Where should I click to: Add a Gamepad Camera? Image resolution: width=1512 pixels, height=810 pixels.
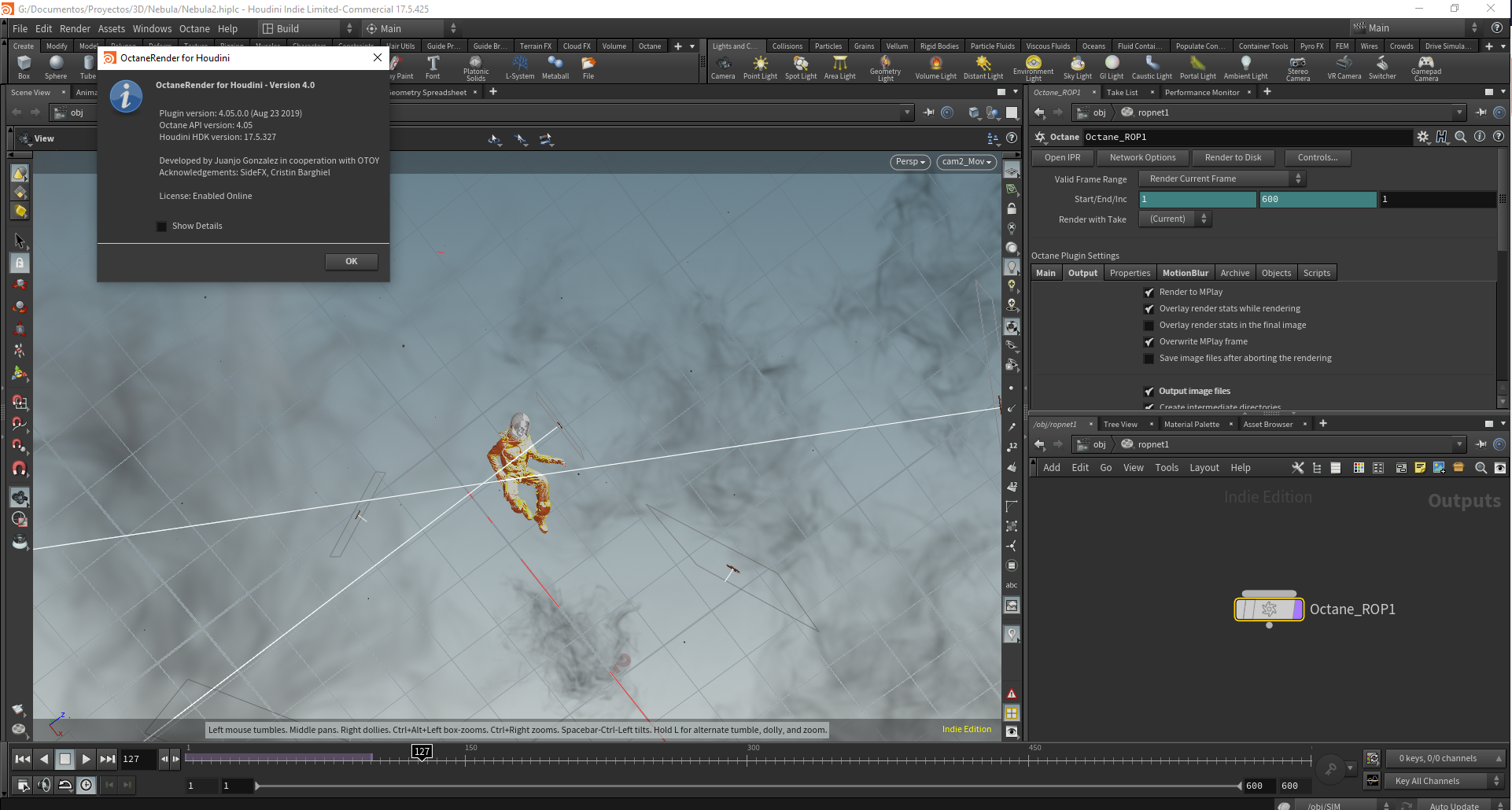pos(1426,68)
